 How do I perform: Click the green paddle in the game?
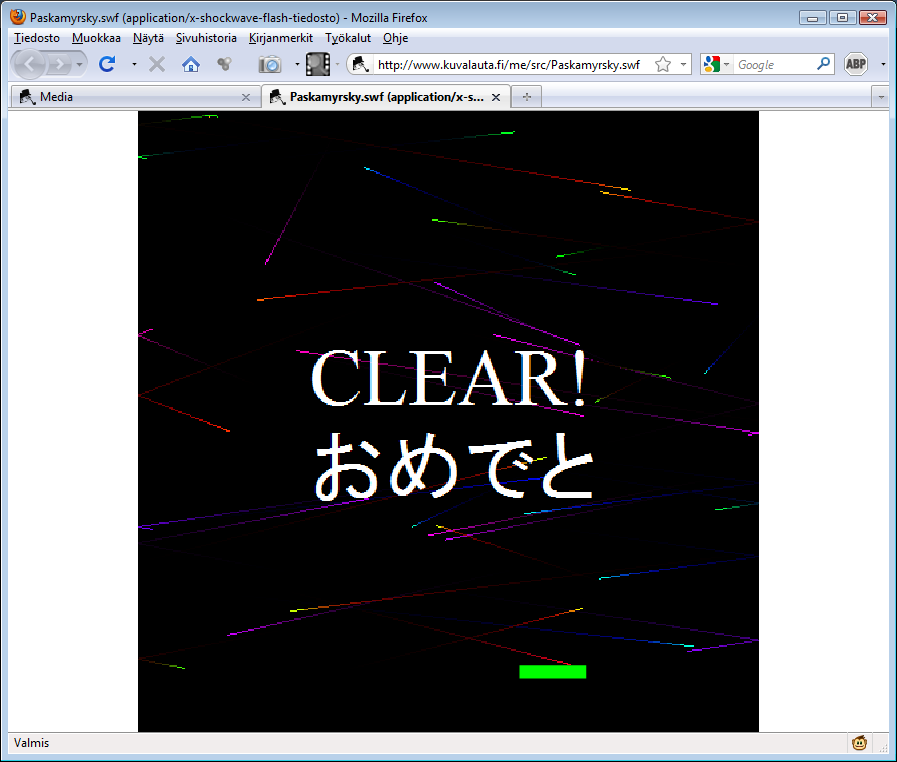coord(552,672)
